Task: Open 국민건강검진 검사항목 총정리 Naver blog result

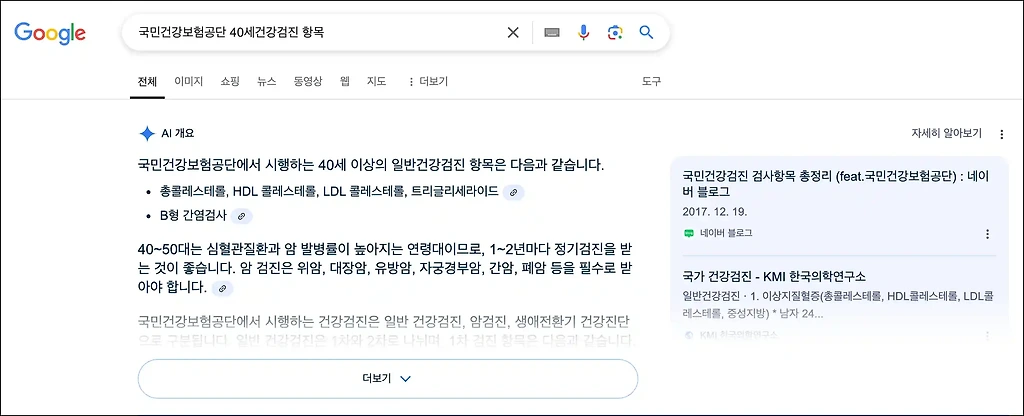Action: pos(838,184)
